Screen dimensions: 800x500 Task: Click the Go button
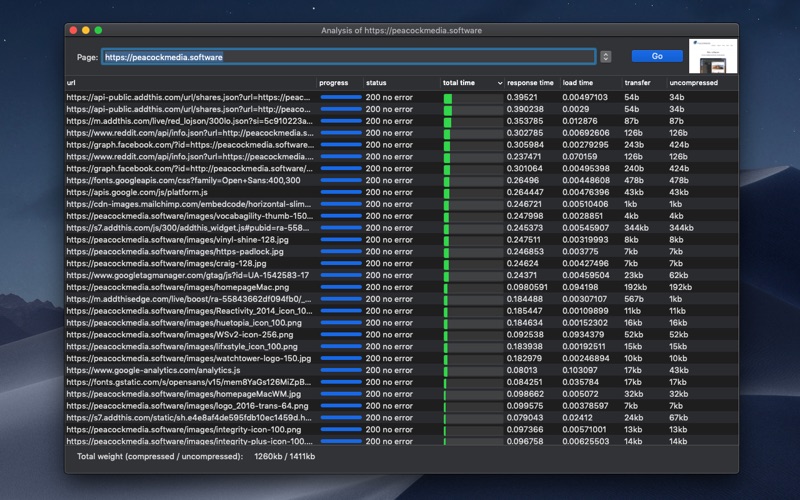(x=657, y=56)
